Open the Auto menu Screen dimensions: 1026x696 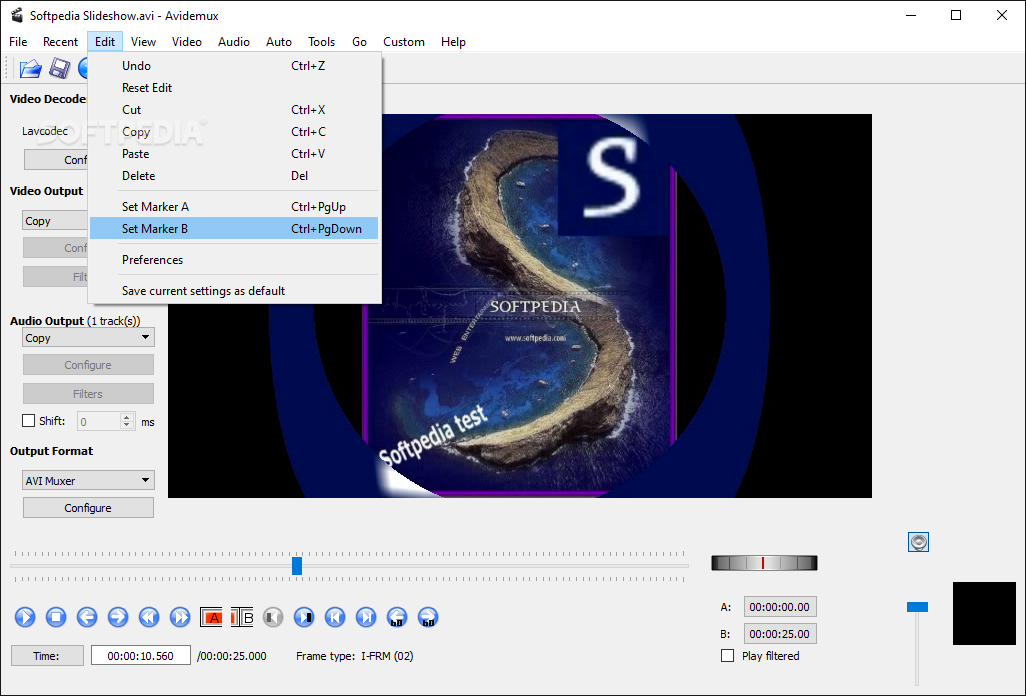pyautogui.click(x=279, y=42)
